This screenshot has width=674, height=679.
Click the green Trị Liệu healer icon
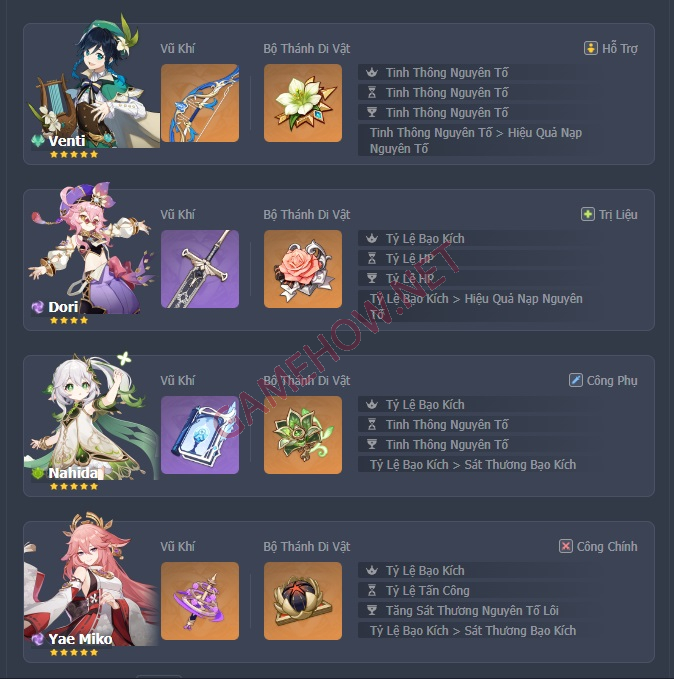[587, 214]
